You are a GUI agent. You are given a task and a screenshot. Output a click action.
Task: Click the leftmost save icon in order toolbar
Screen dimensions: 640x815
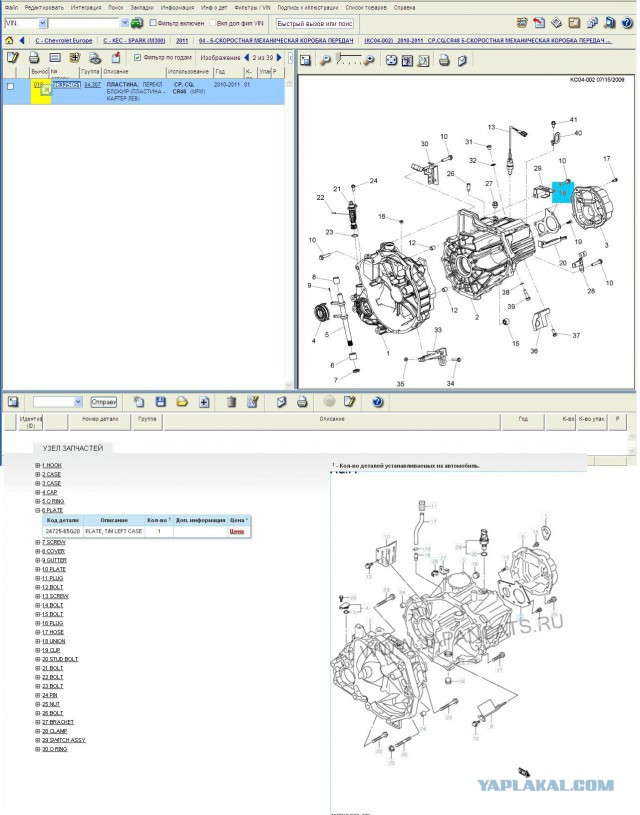click(13, 401)
